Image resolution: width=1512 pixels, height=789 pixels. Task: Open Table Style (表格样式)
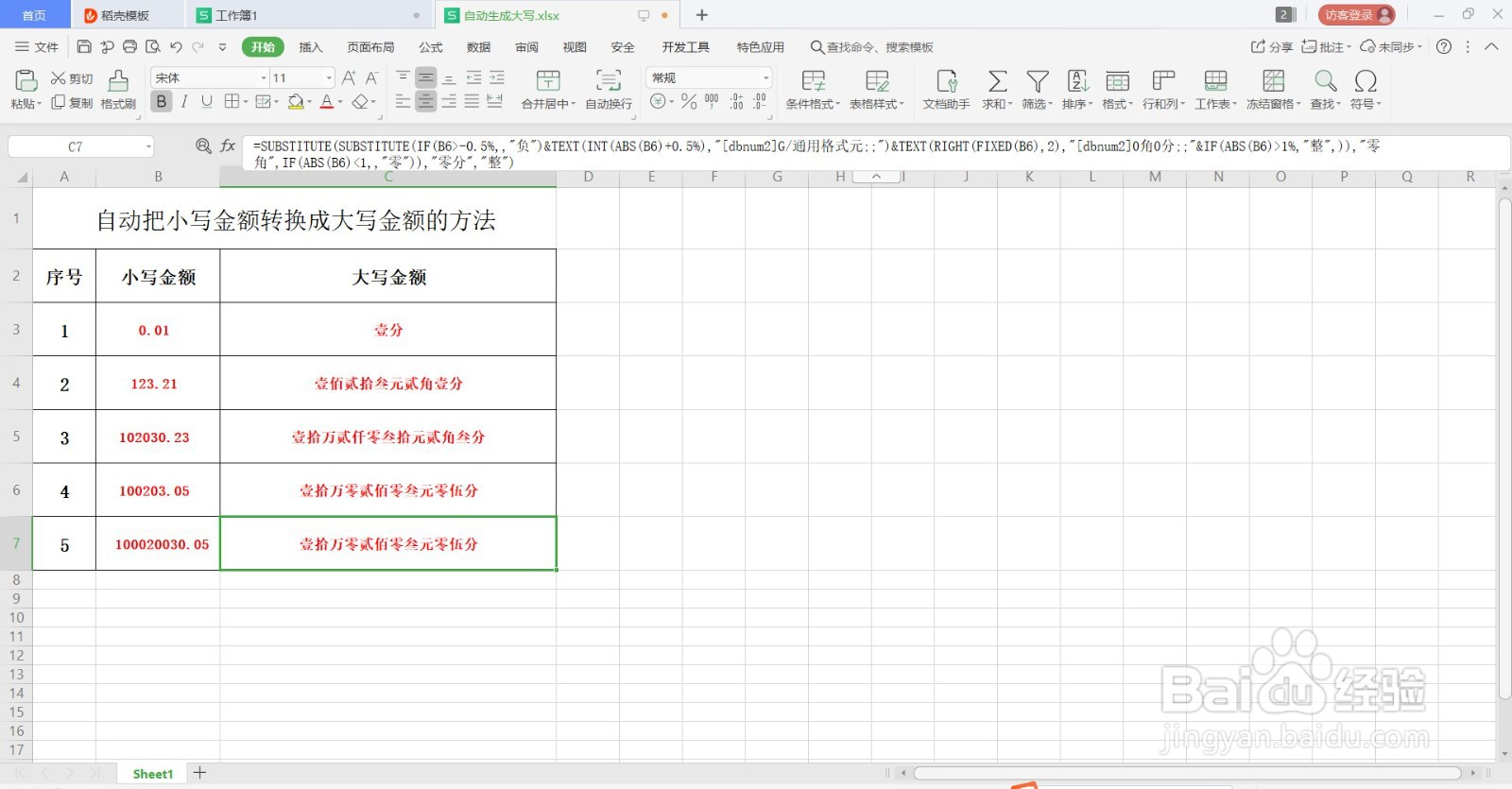(x=877, y=90)
